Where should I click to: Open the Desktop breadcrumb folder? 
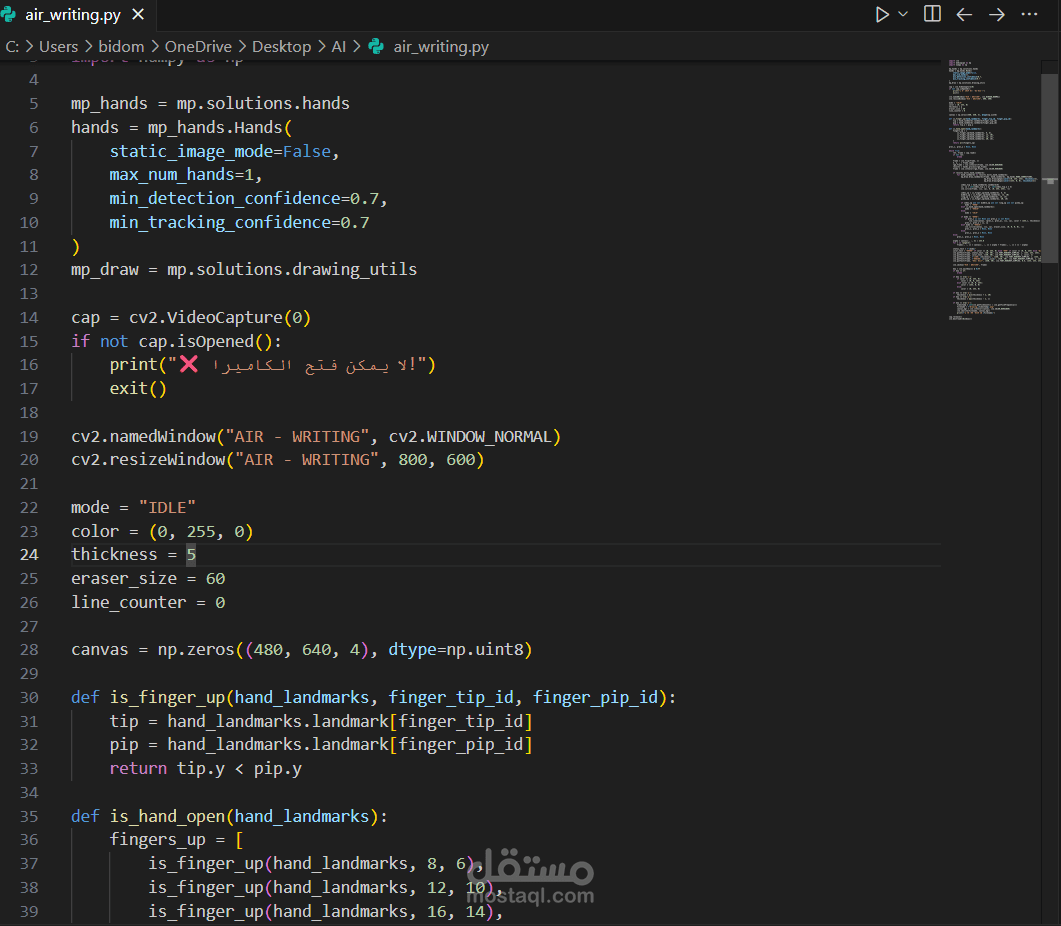[x=281, y=47]
